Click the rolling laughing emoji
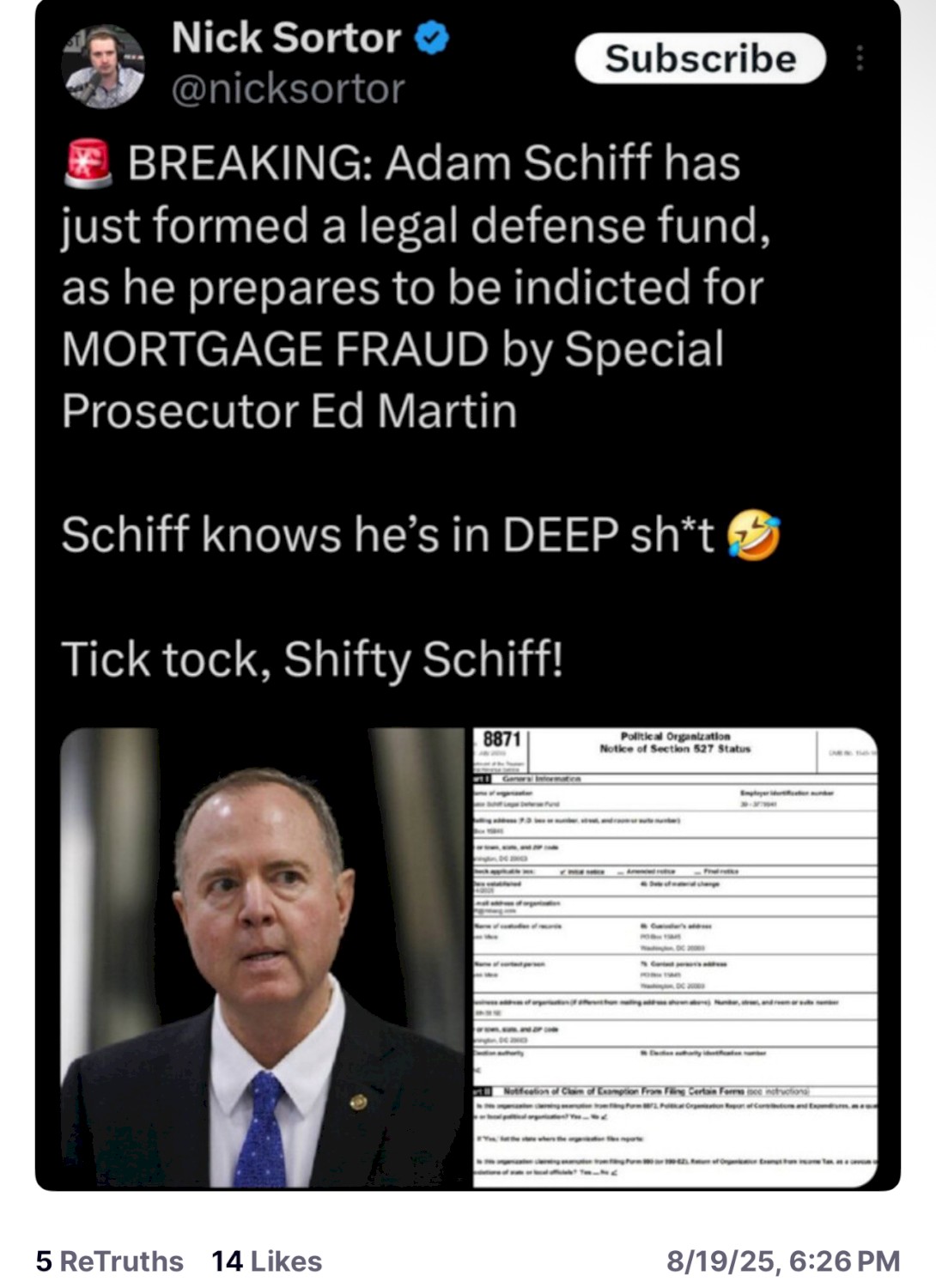 753,536
